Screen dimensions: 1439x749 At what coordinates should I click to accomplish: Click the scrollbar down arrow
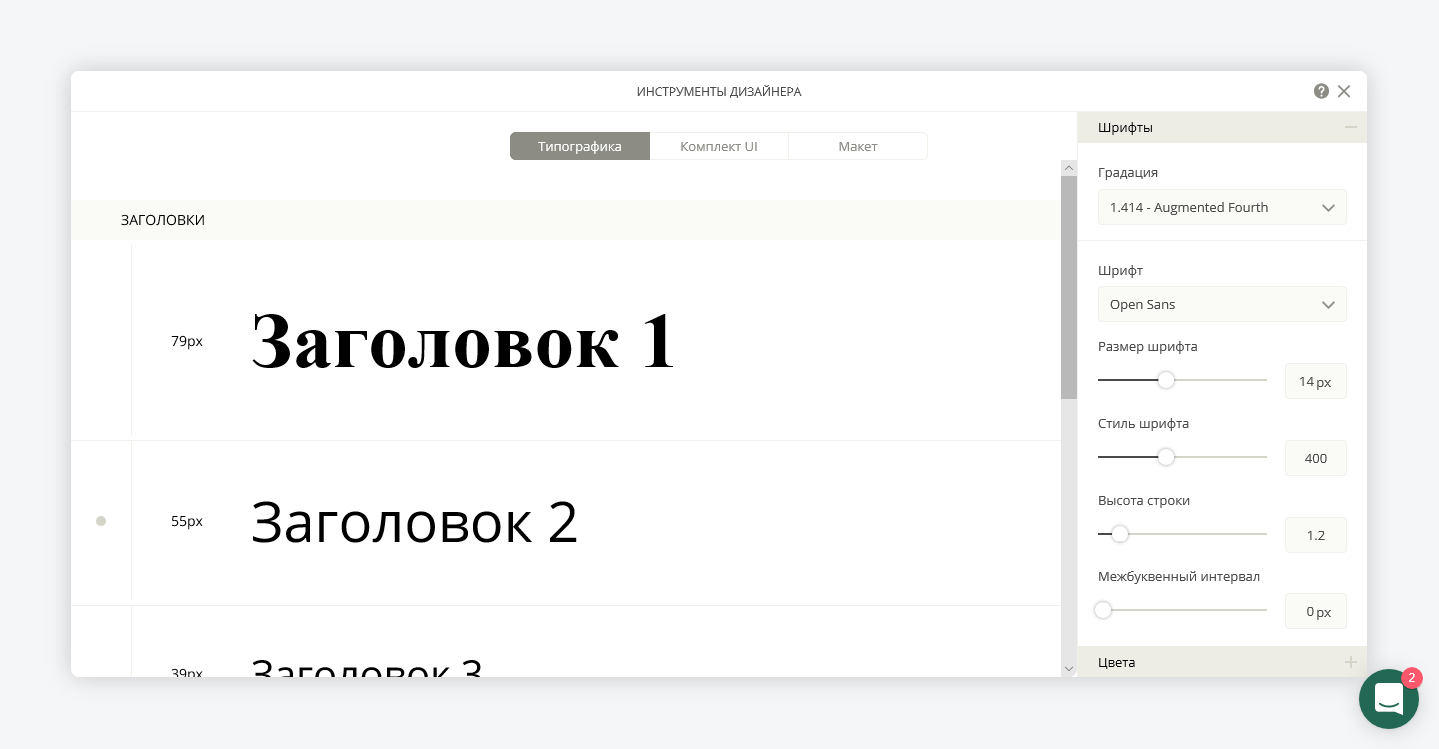coord(1069,668)
